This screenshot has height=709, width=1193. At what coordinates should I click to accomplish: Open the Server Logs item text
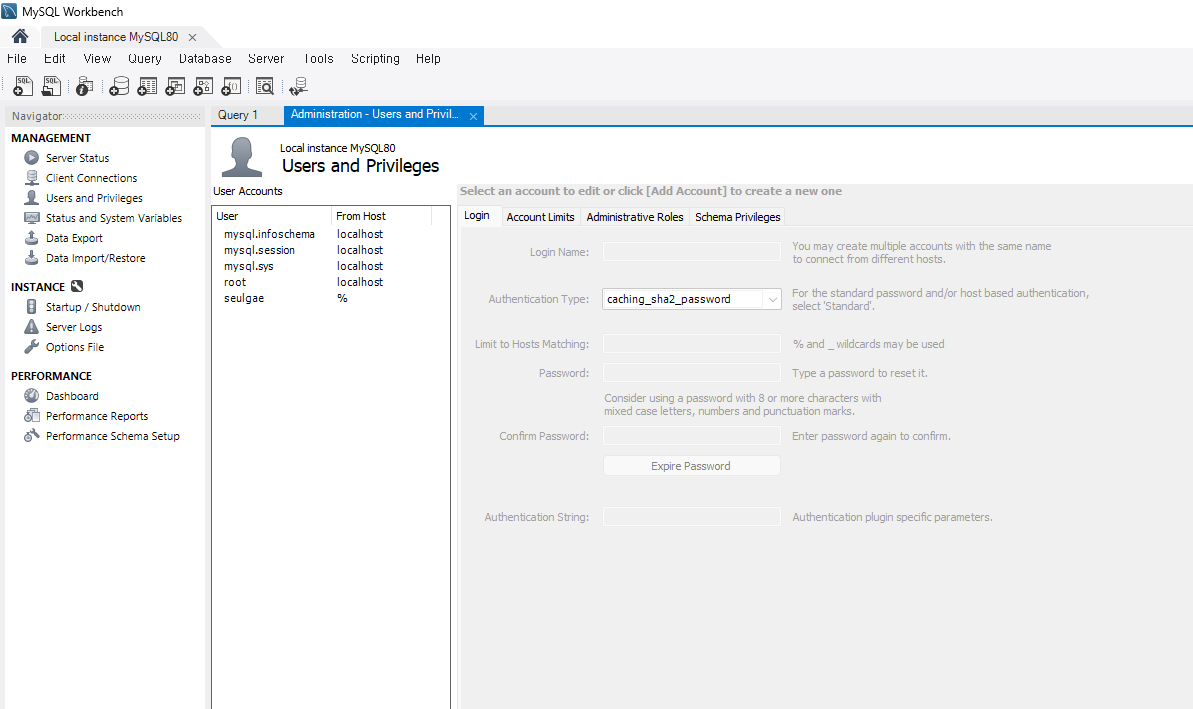click(74, 327)
